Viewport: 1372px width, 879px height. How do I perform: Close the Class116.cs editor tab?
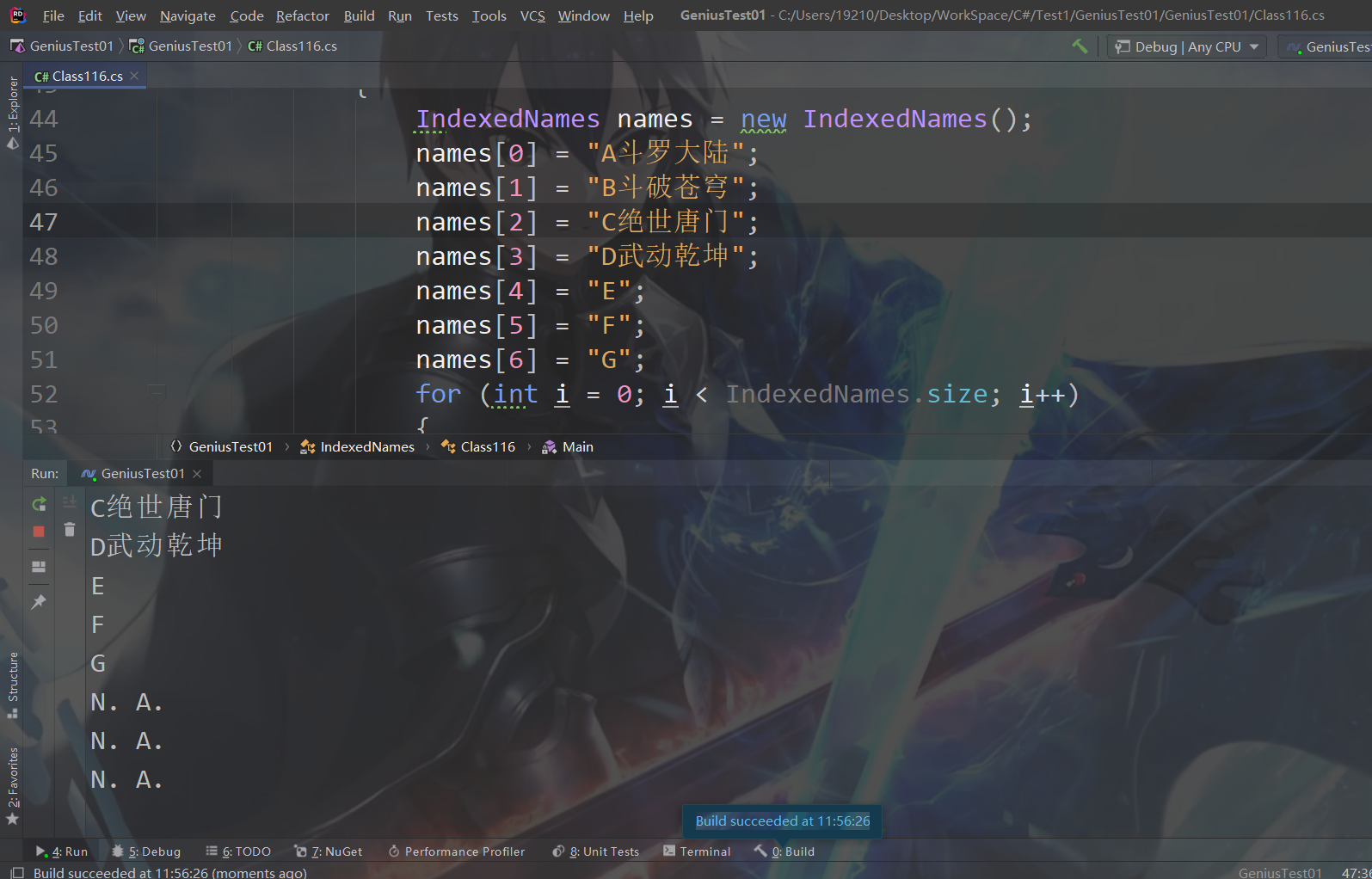click(134, 76)
